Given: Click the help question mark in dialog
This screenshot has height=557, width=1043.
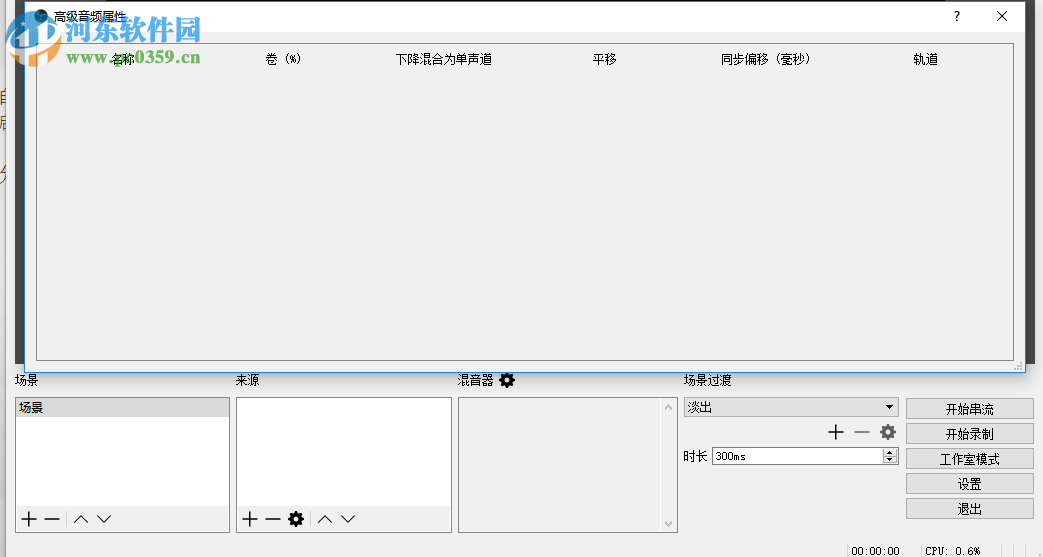Looking at the screenshot, I should coord(957,16).
